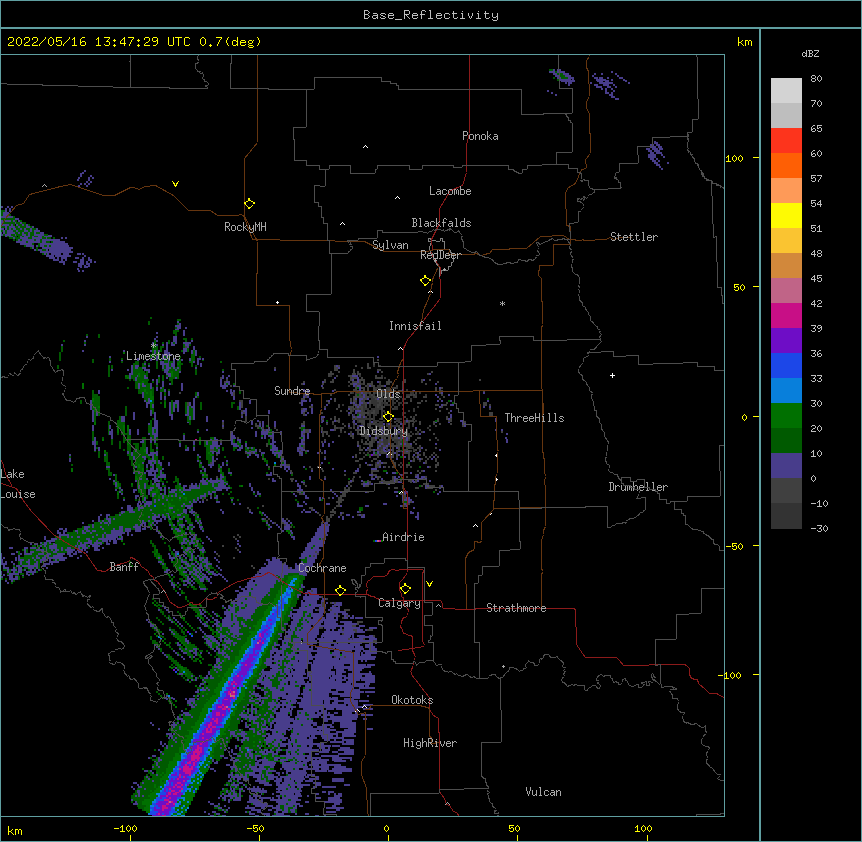Click the yellow diamond marker east of Cochrane
Viewport: 862px width, 842px height.
pyautogui.click(x=340, y=590)
